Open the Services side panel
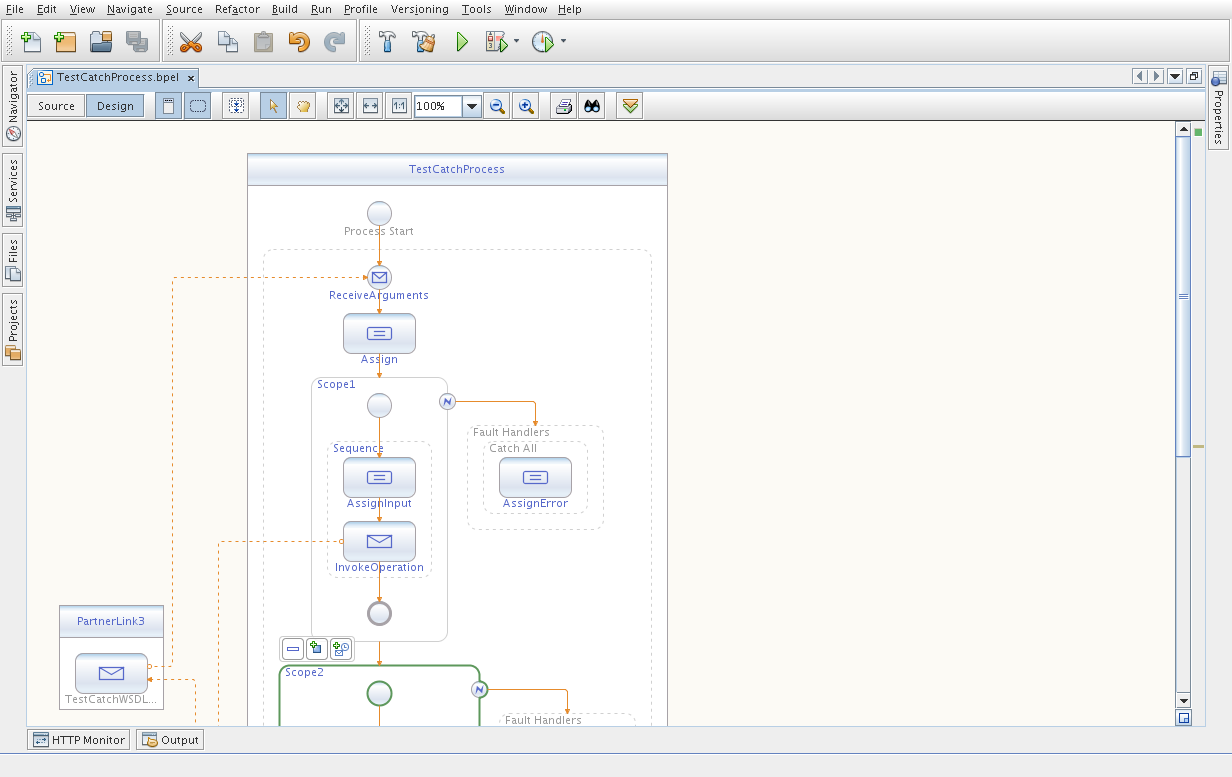This screenshot has width=1232, height=777. 13,190
